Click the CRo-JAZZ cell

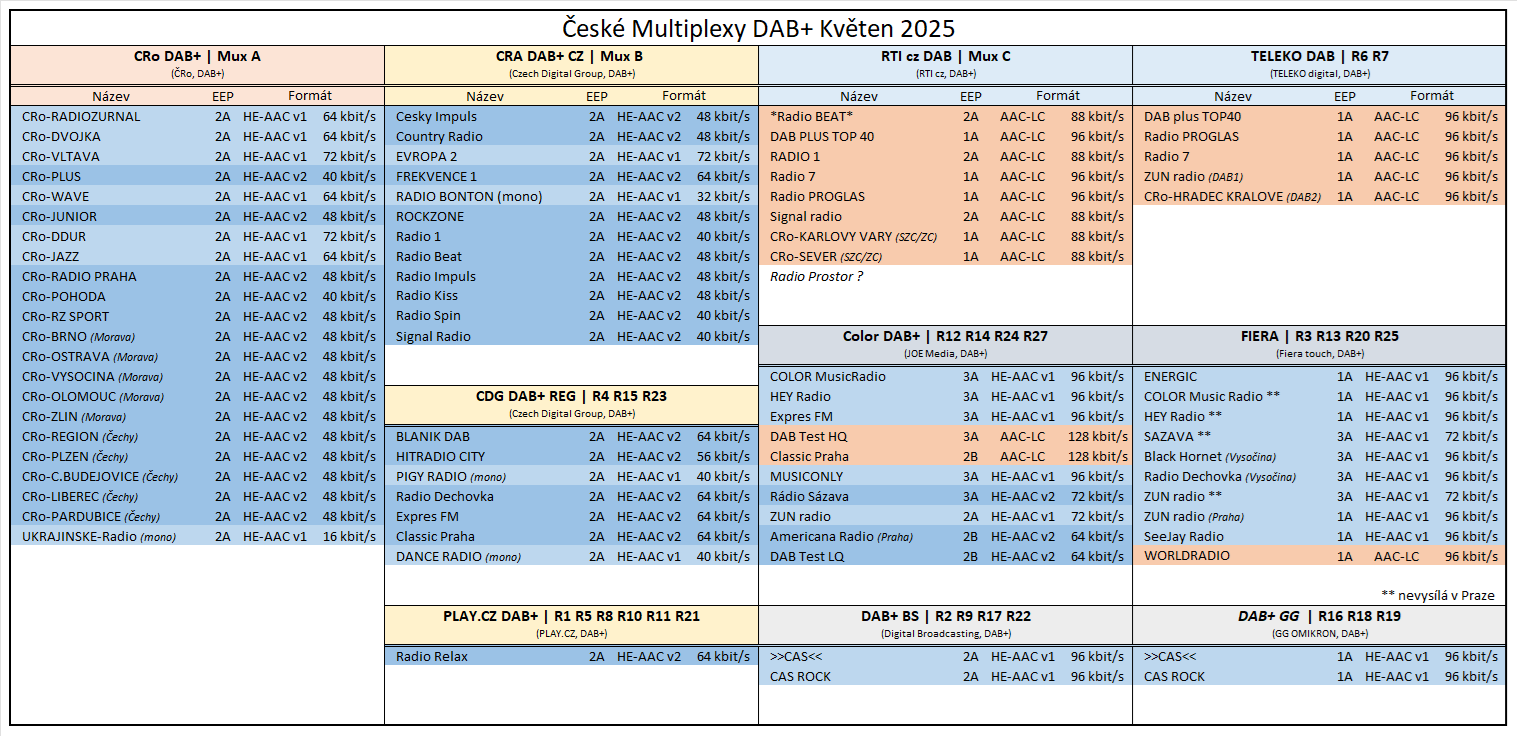click(51, 256)
